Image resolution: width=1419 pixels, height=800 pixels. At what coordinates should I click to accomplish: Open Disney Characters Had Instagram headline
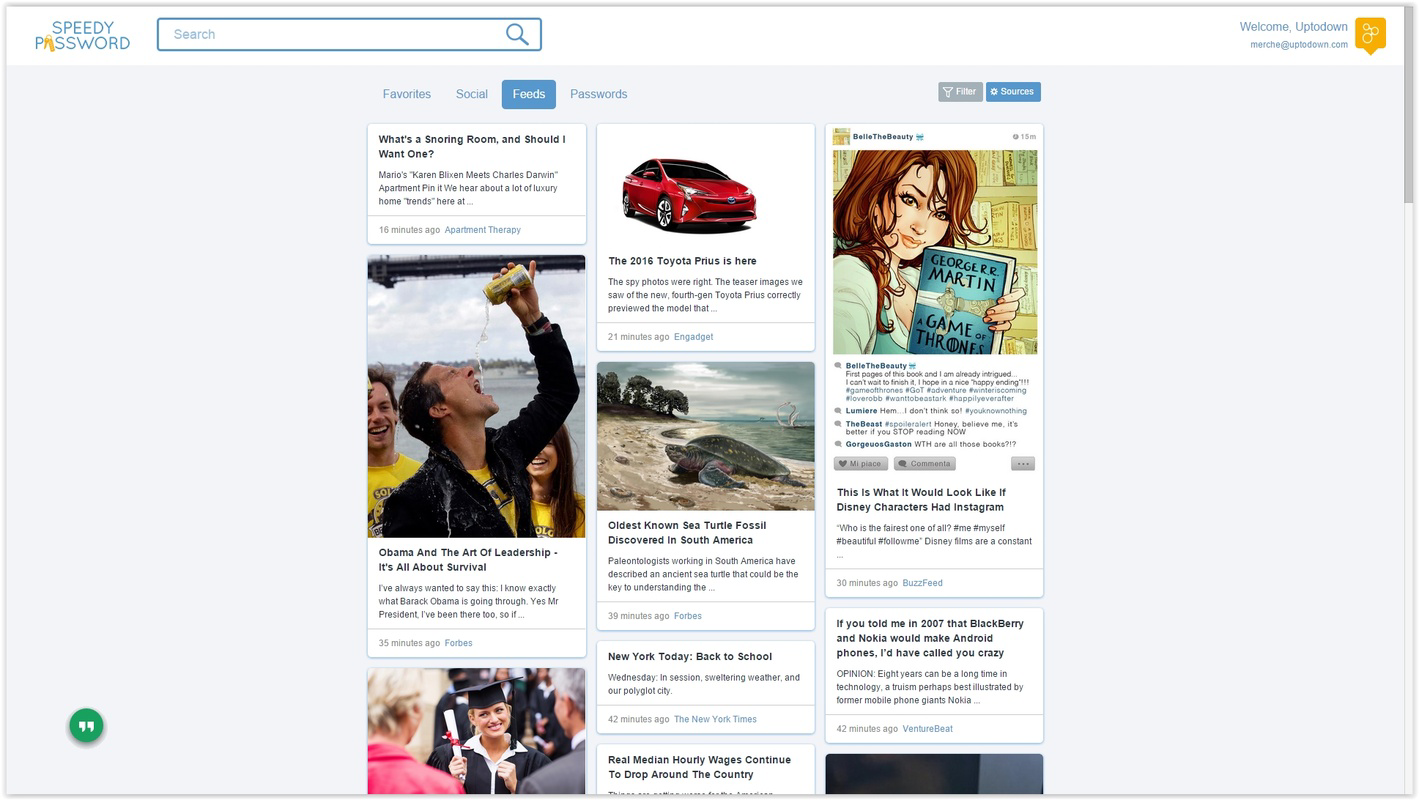point(921,500)
